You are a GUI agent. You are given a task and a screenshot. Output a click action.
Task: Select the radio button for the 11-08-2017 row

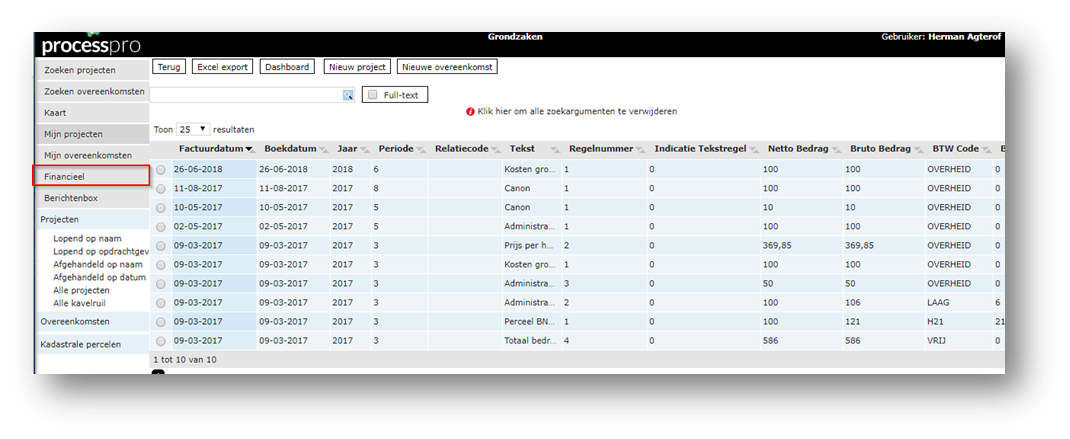pos(161,188)
